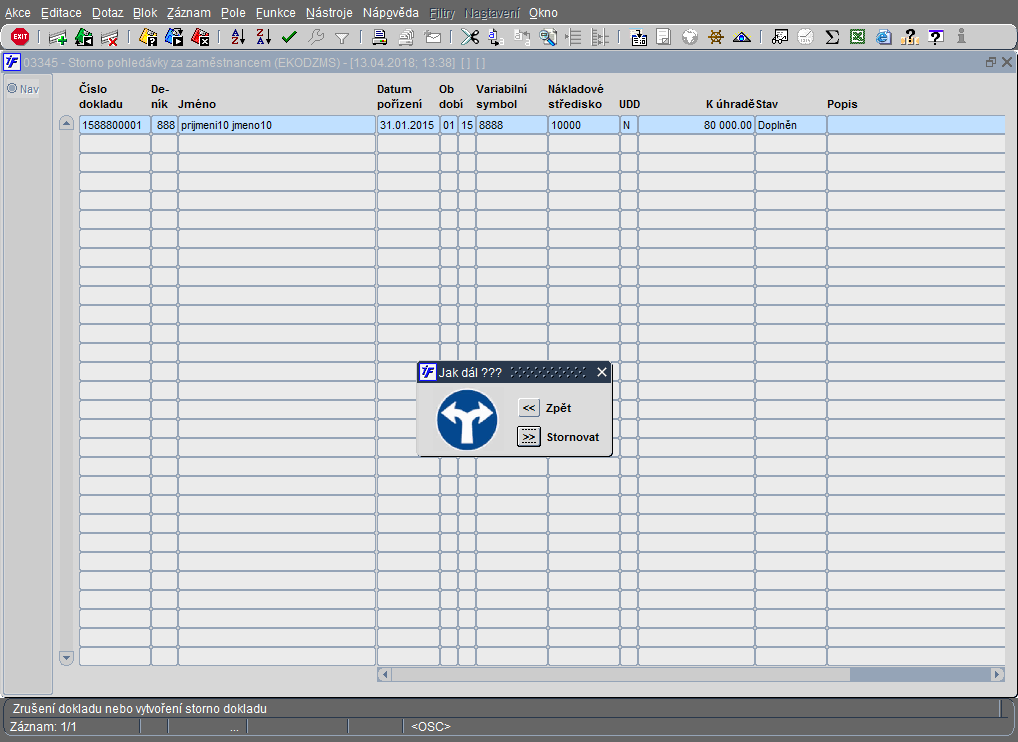Click the scissors cut icon
The height and width of the screenshot is (742, 1018).
click(x=469, y=37)
